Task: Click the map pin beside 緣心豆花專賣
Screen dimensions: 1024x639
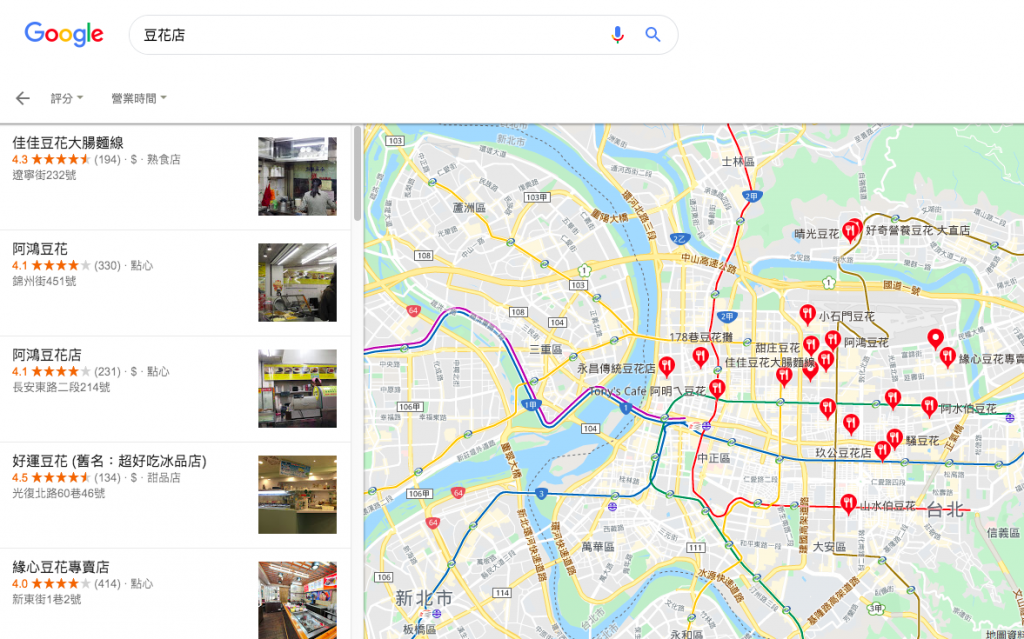Action: [x=948, y=357]
